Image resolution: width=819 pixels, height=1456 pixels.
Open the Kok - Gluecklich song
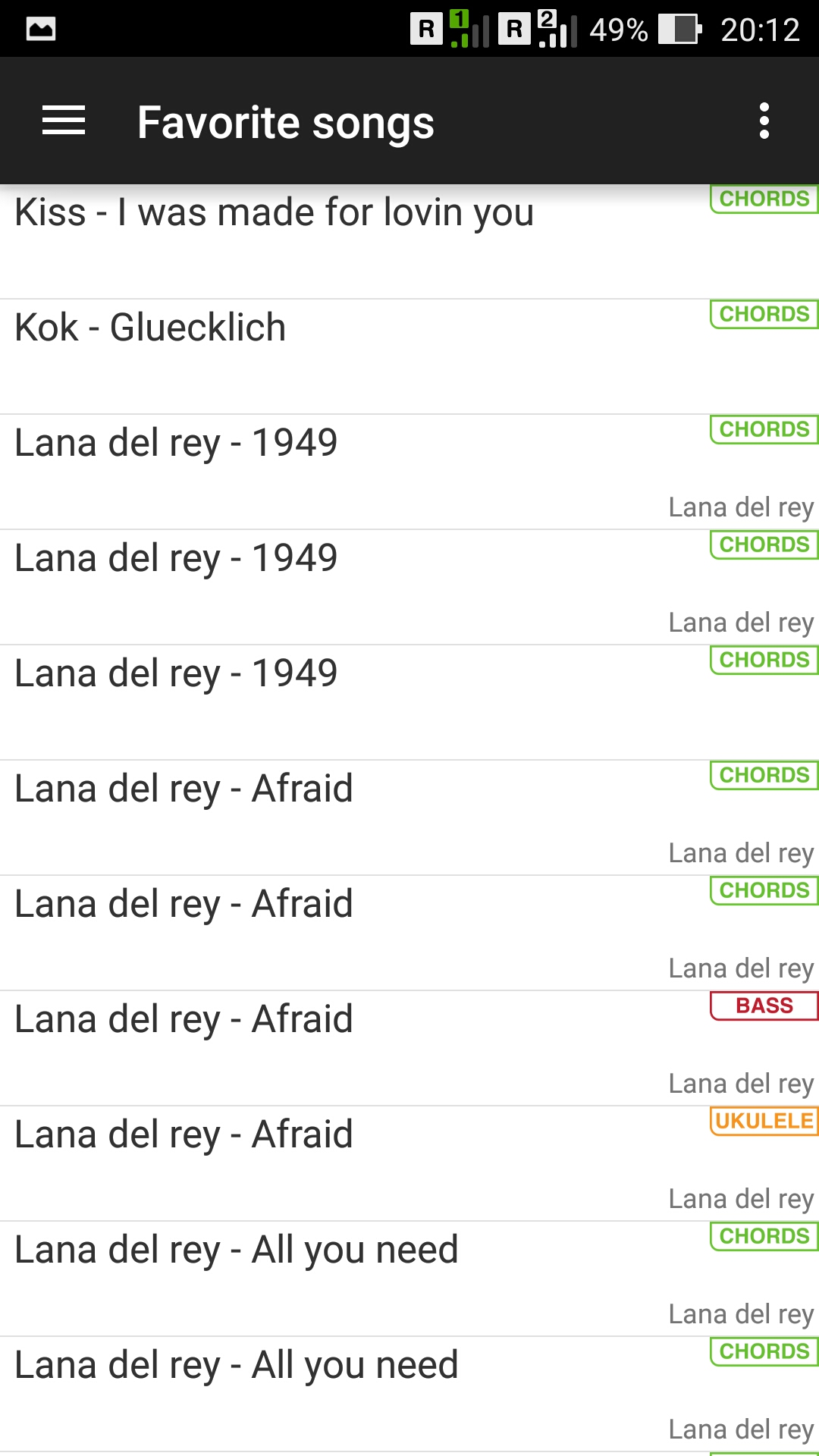point(150,328)
